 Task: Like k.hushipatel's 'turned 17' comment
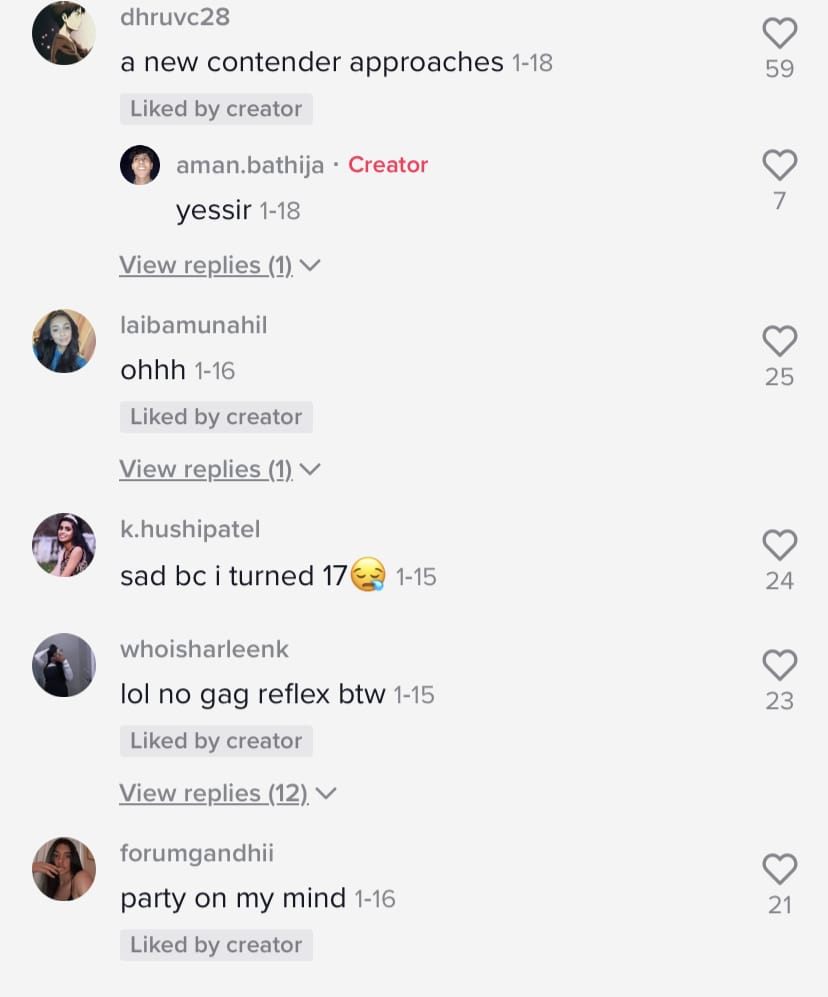point(780,545)
